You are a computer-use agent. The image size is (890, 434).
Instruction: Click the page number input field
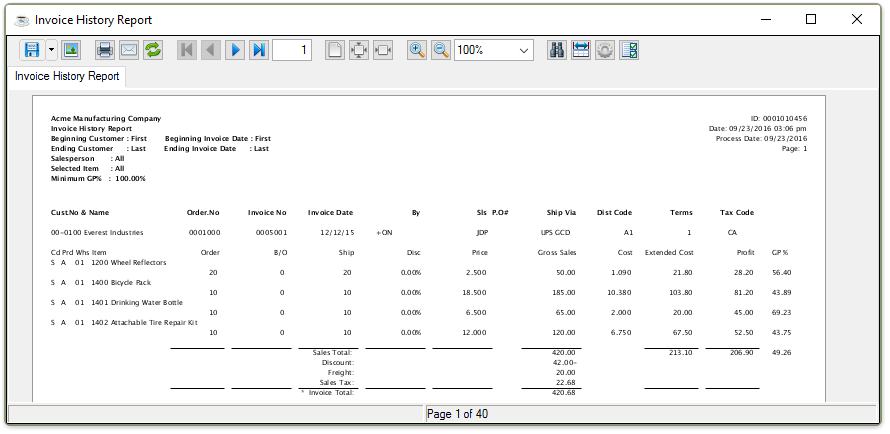click(x=292, y=50)
